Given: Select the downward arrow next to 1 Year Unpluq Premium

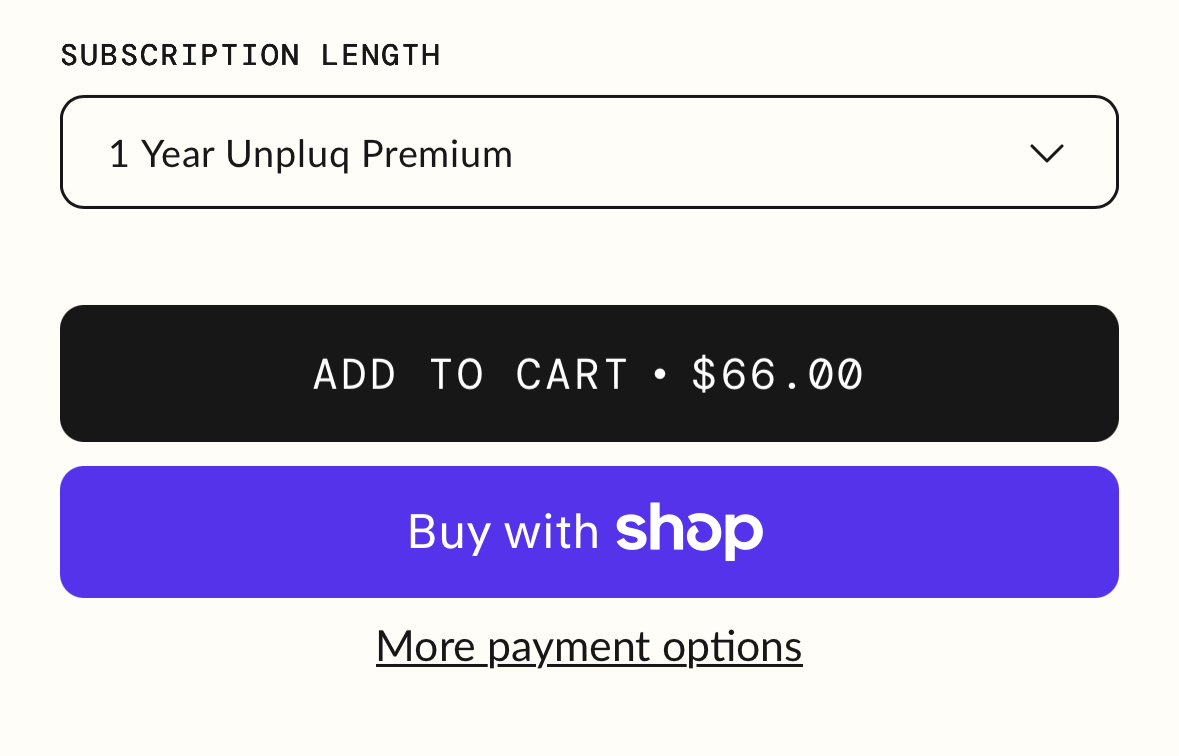Looking at the screenshot, I should [x=1046, y=153].
